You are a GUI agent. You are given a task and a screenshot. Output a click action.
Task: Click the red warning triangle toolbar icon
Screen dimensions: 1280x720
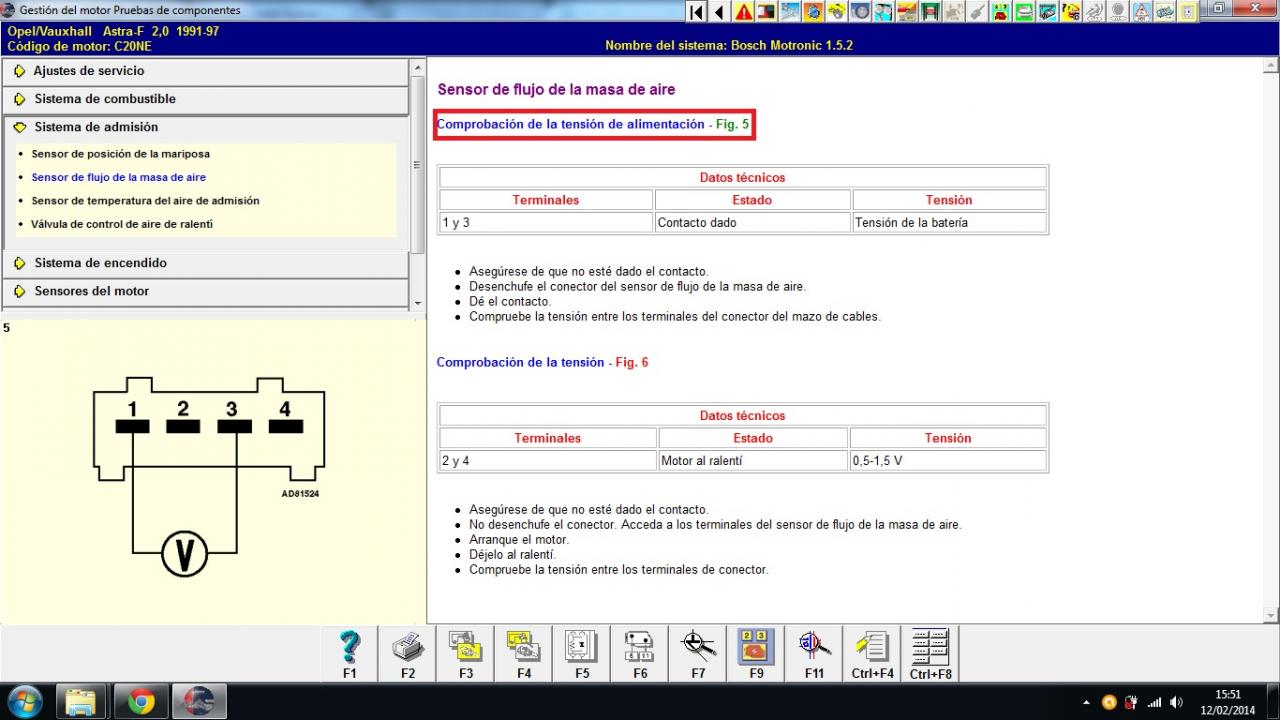pyautogui.click(x=744, y=12)
